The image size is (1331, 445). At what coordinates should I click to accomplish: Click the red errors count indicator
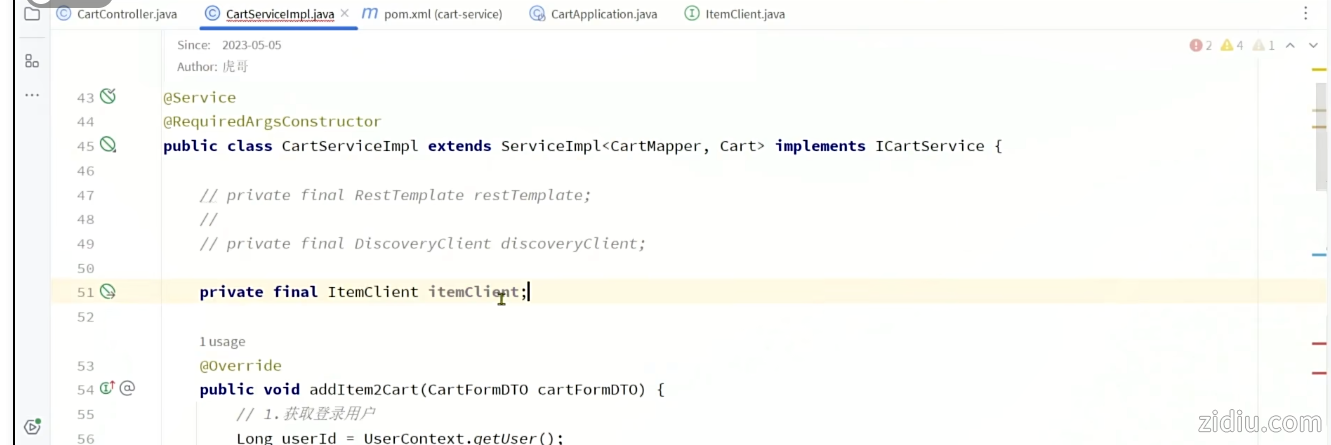[x=1201, y=45]
